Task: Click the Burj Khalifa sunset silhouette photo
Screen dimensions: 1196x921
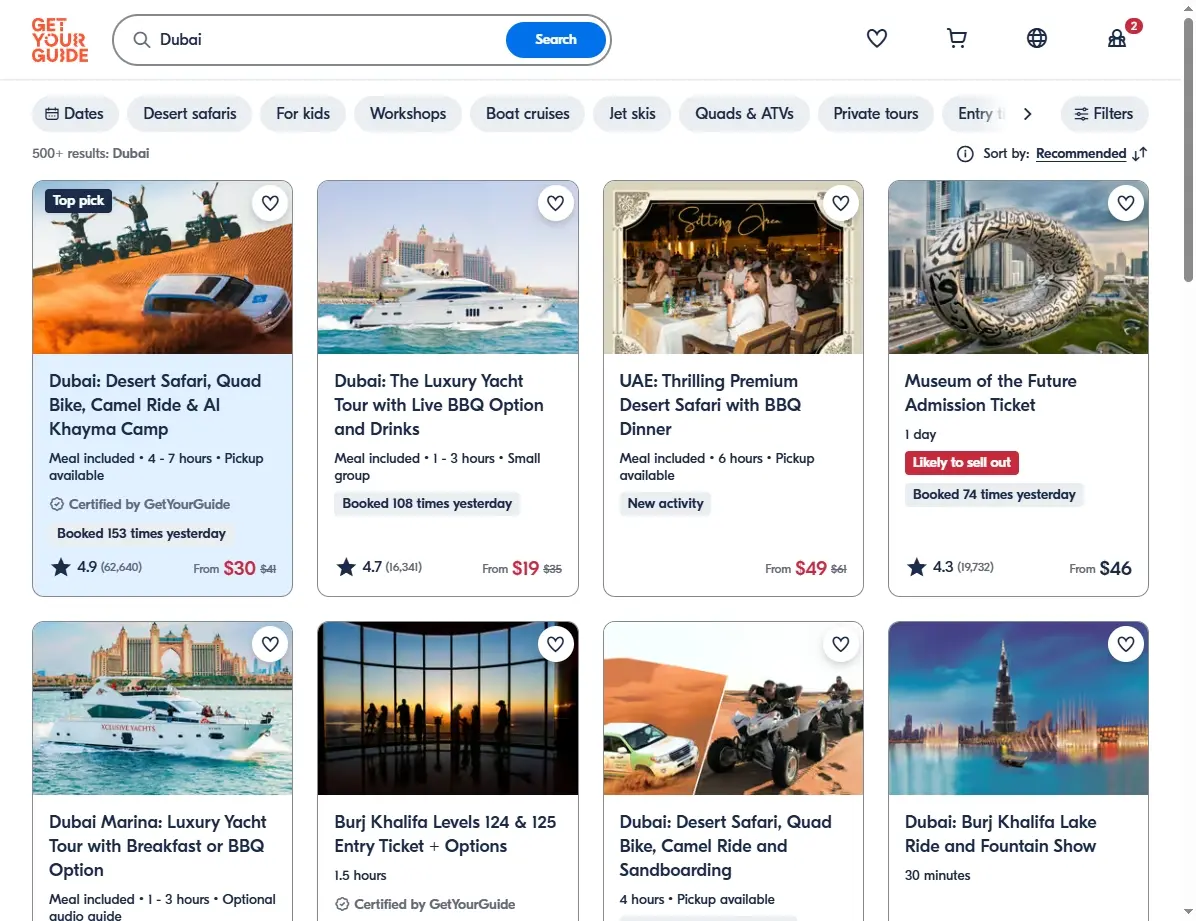Action: [448, 708]
